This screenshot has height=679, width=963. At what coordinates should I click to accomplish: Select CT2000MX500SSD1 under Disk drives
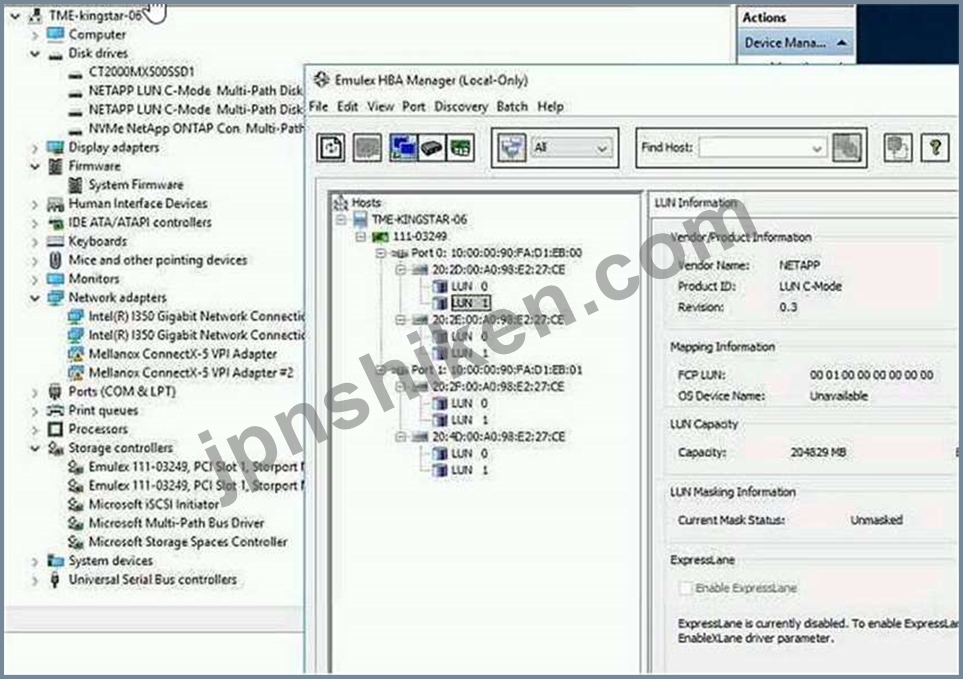141,72
